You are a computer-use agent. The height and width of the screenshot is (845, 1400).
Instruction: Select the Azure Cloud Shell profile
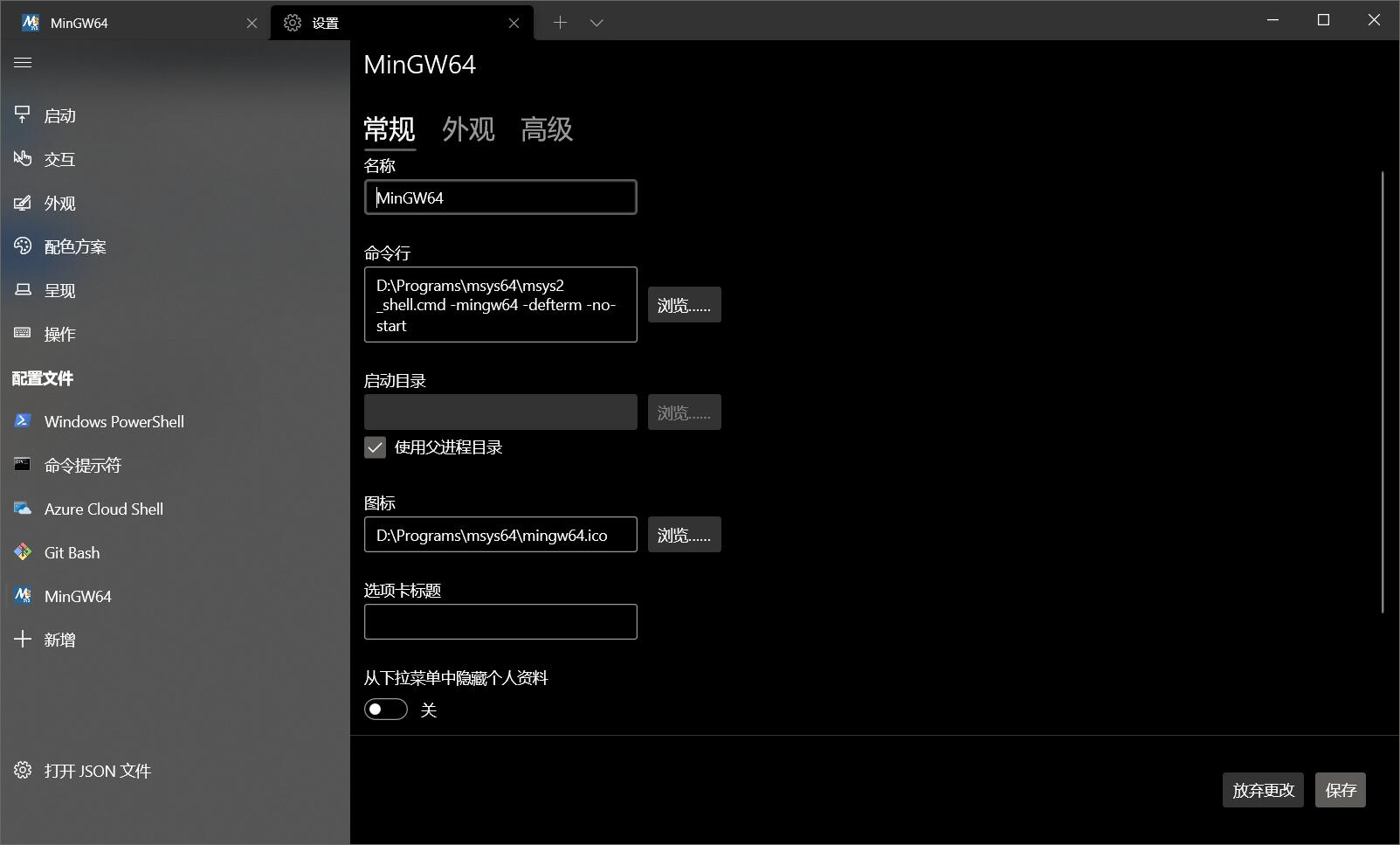point(175,509)
